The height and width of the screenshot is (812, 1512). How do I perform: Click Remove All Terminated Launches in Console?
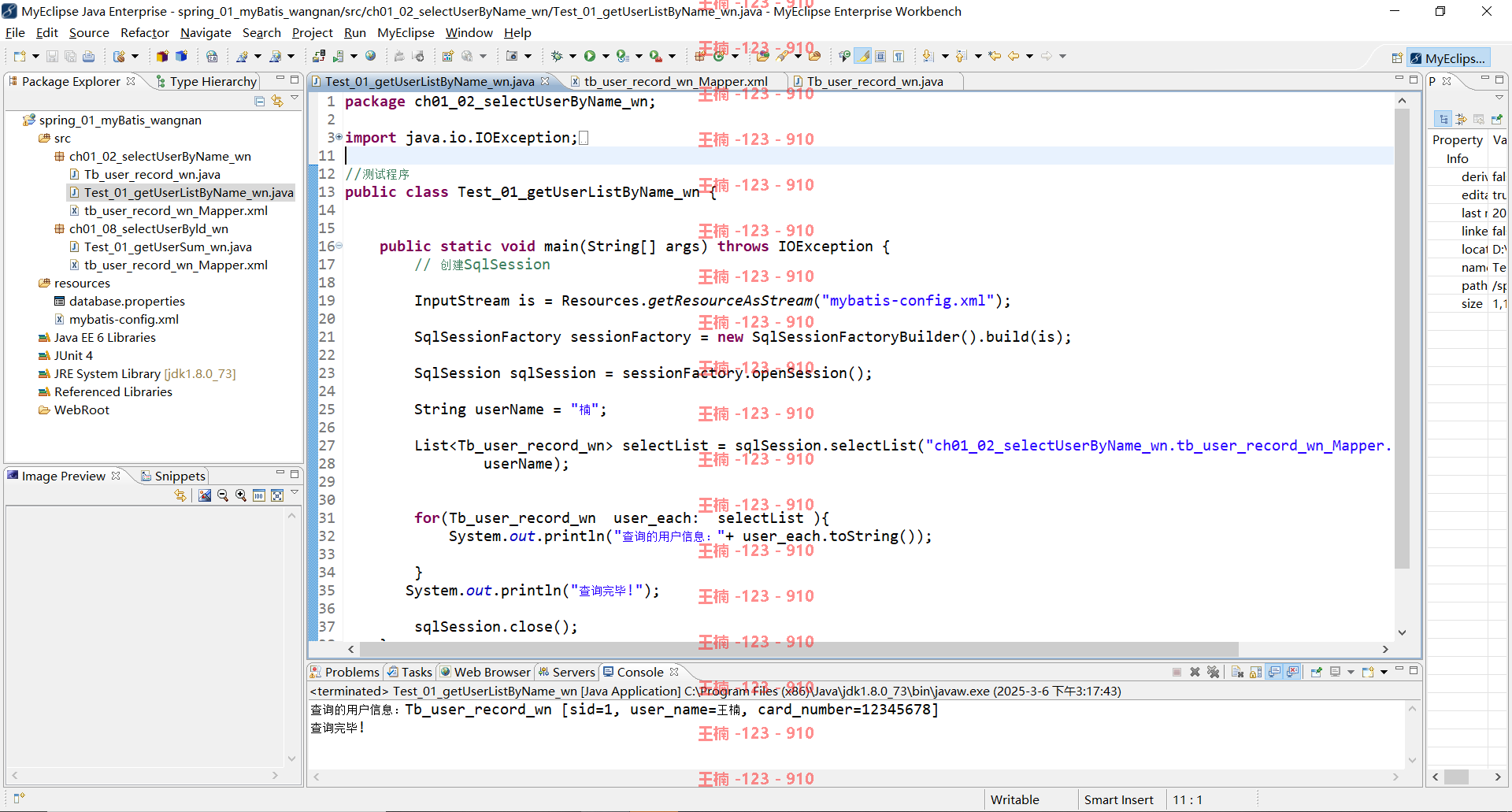pyautogui.click(x=1214, y=672)
